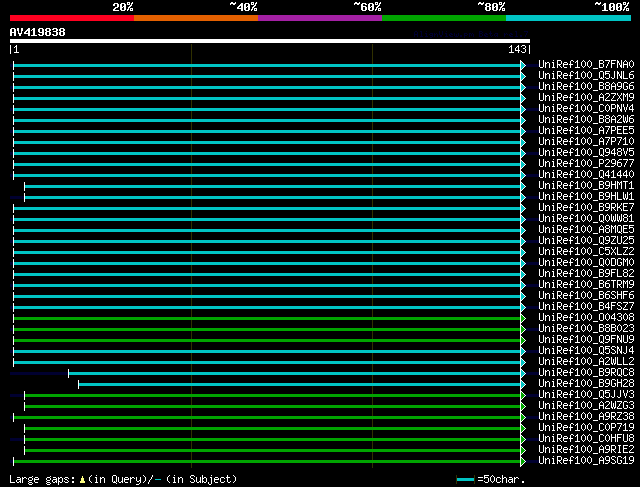Click the arrowhead ending the Q5JNL6 alignment
This screenshot has height=487, width=640.
[x=523, y=76]
